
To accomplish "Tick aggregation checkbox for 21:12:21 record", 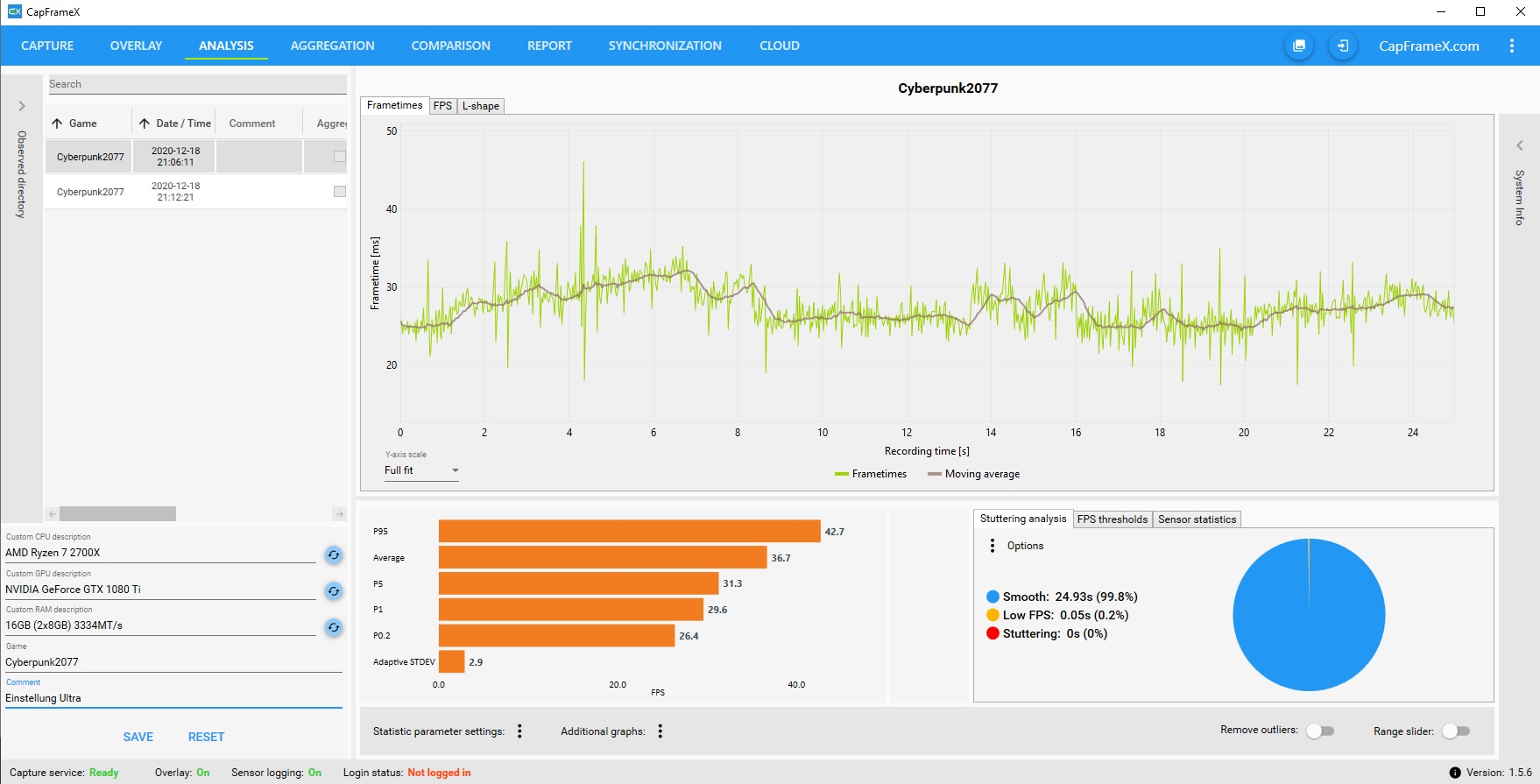I will pyautogui.click(x=340, y=191).
